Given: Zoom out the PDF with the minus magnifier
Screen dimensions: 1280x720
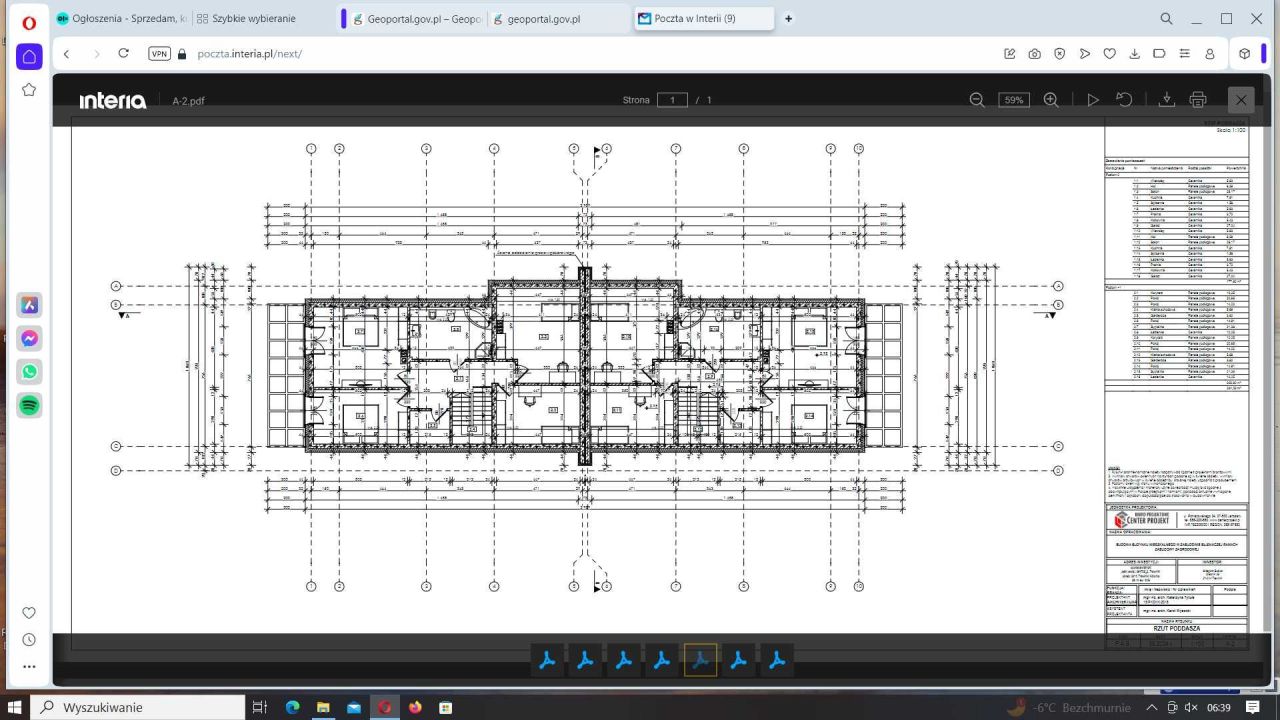Looking at the screenshot, I should [x=977, y=100].
